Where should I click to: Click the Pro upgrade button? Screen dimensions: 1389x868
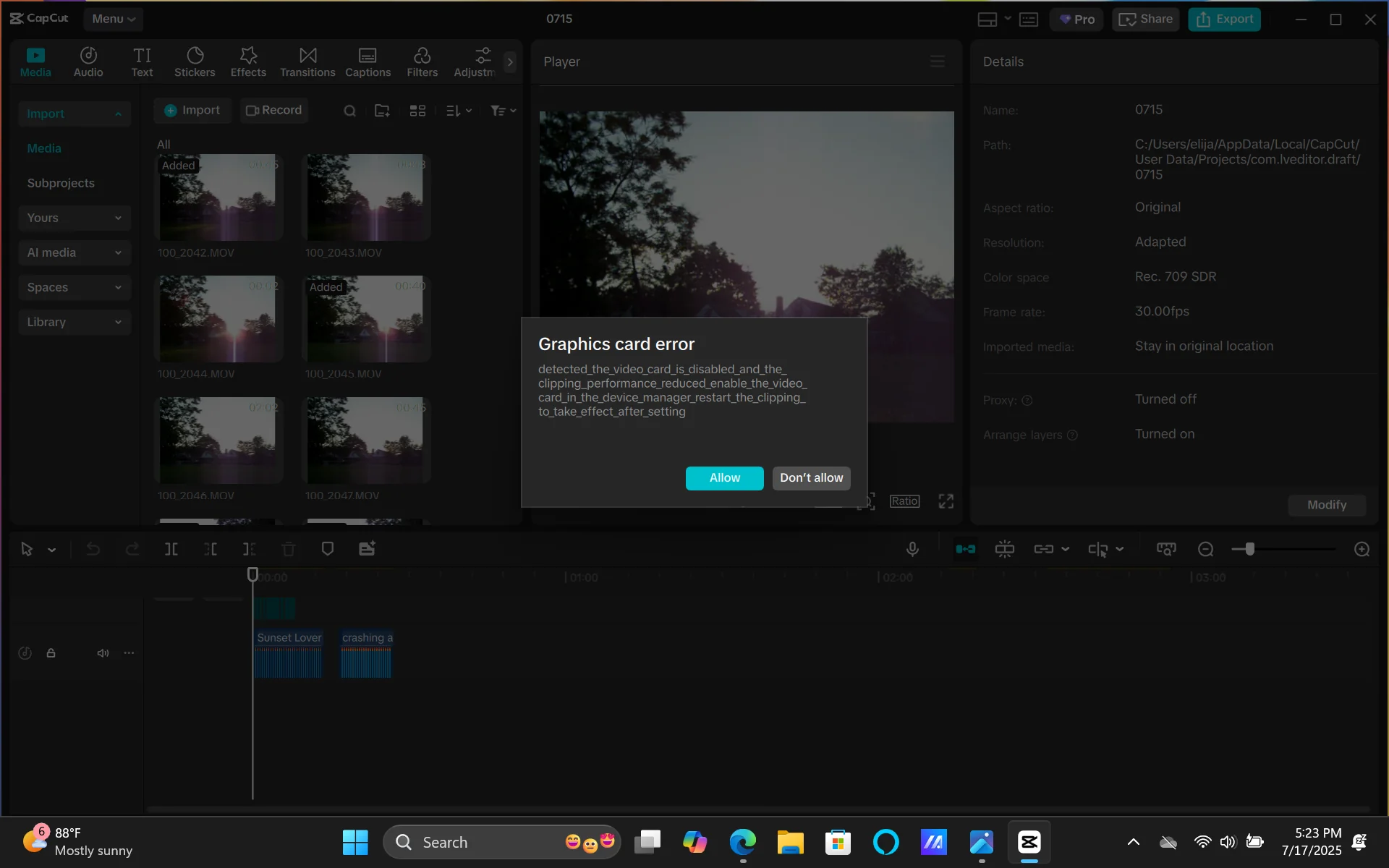pyautogui.click(x=1076, y=20)
